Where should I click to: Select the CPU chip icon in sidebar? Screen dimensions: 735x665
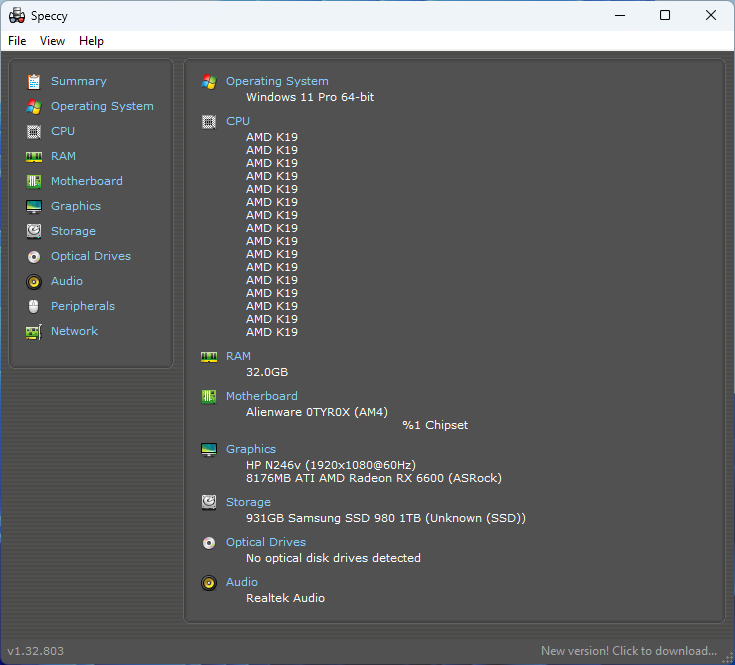[x=34, y=131]
